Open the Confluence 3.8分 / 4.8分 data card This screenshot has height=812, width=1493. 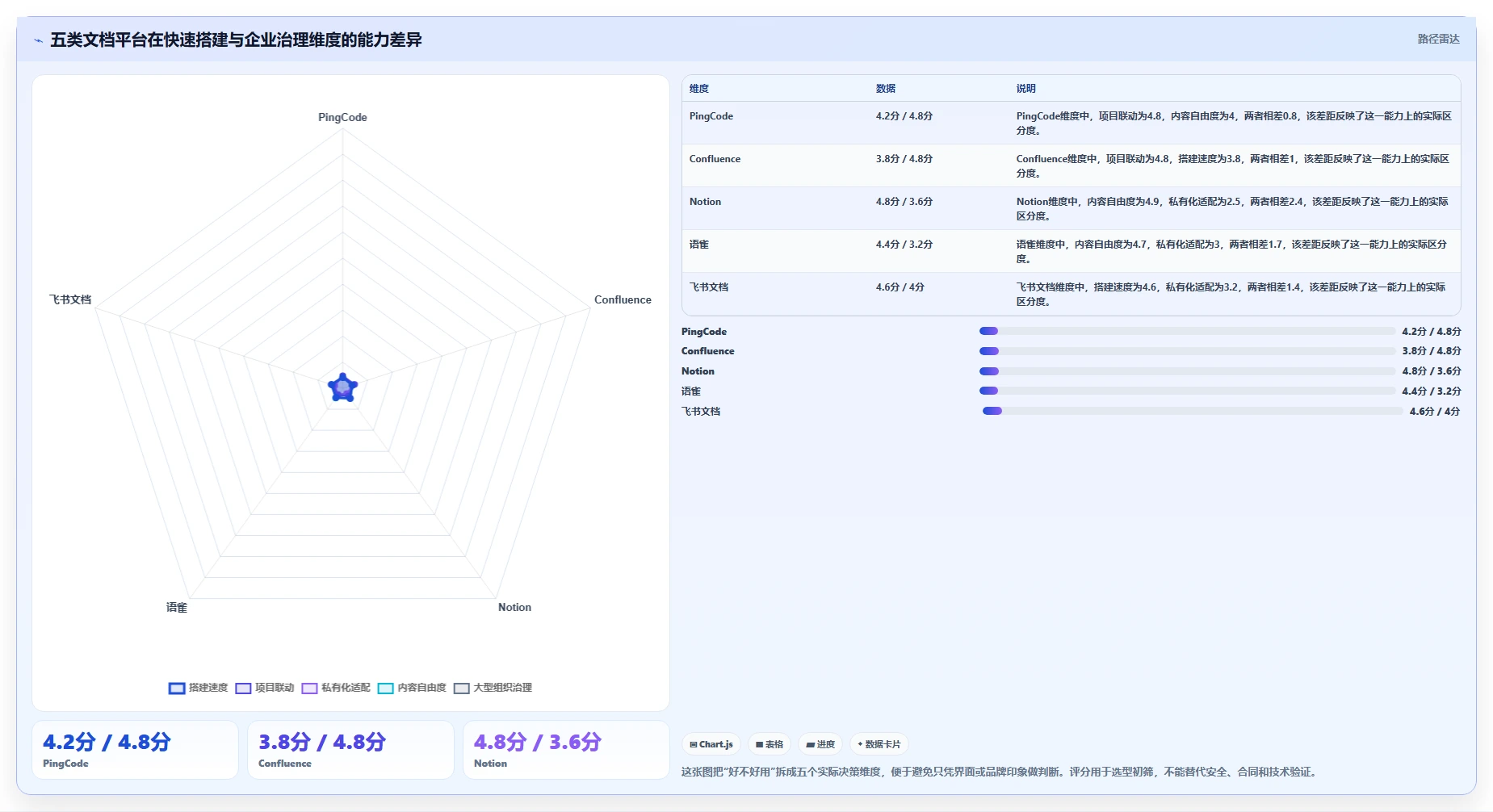pyautogui.click(x=350, y=750)
